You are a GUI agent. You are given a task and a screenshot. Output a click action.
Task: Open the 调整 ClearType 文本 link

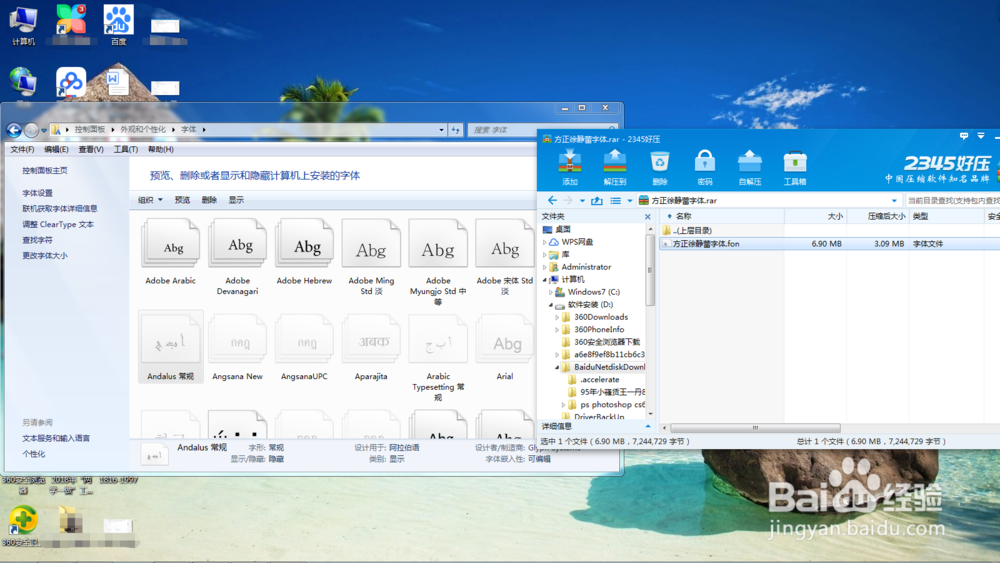pos(58,224)
